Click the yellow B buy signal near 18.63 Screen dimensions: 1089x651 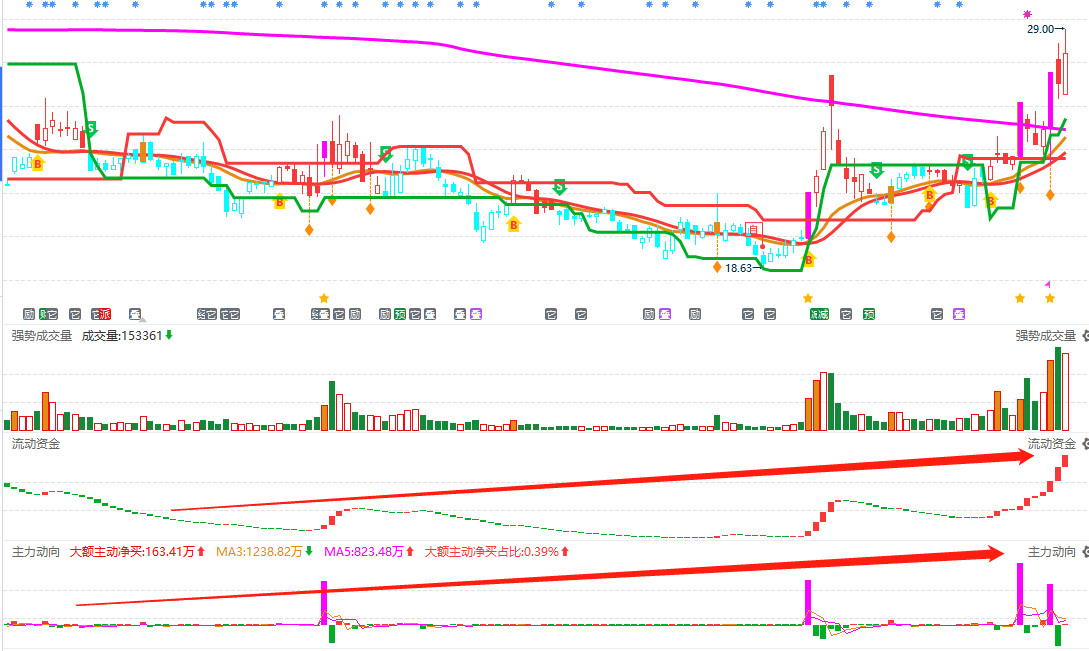click(x=808, y=260)
